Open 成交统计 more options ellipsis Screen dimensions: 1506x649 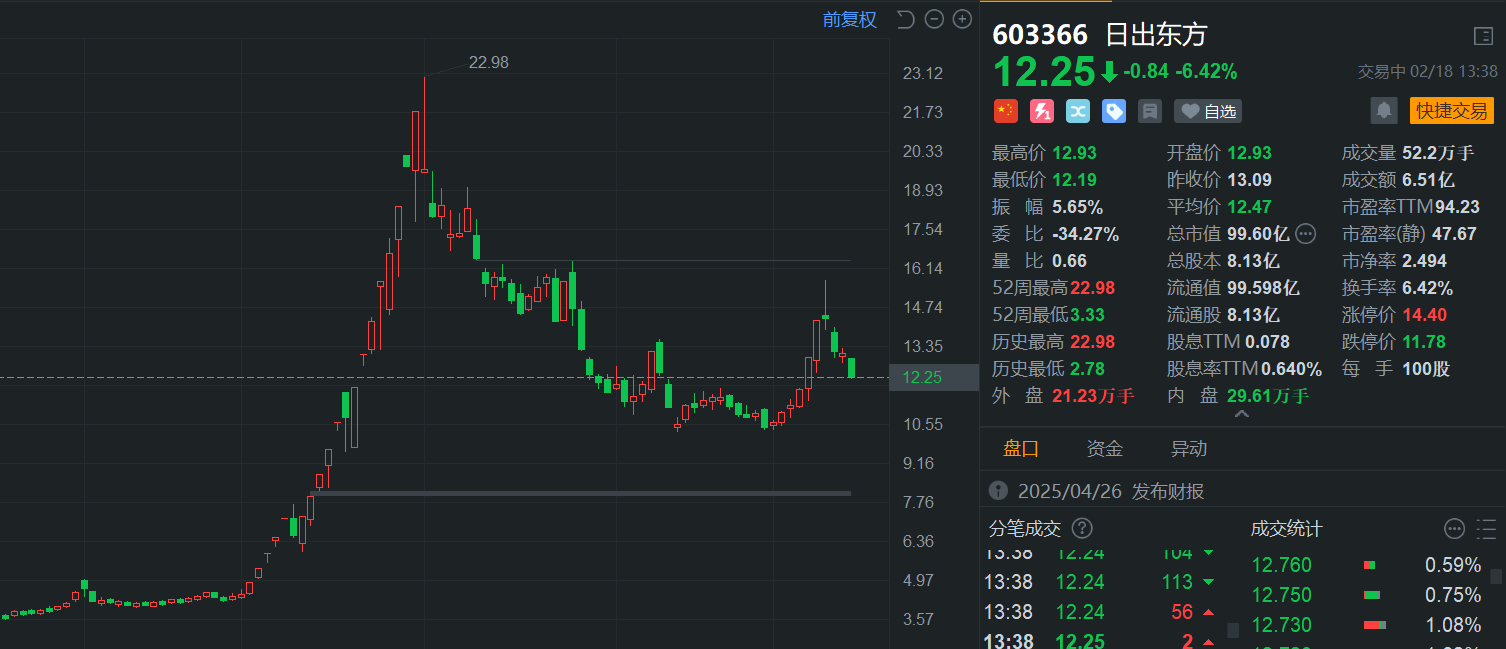[x=1454, y=528]
